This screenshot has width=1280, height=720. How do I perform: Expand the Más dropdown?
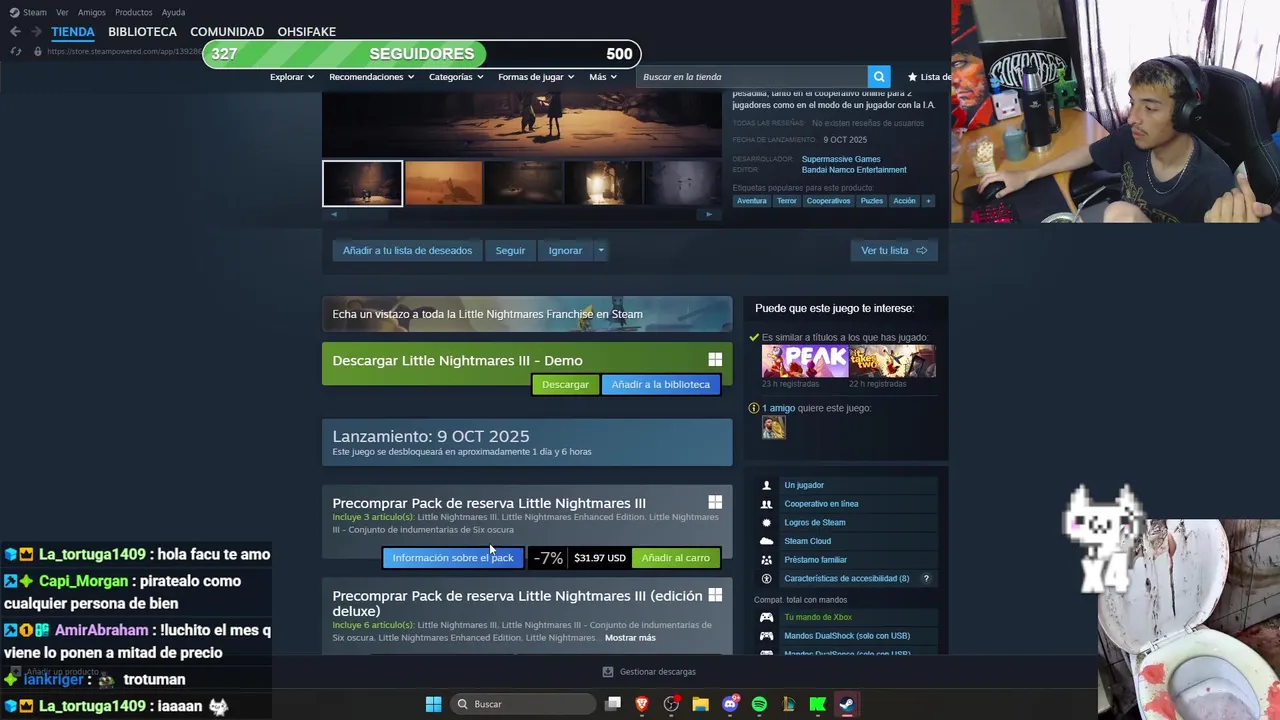(603, 77)
